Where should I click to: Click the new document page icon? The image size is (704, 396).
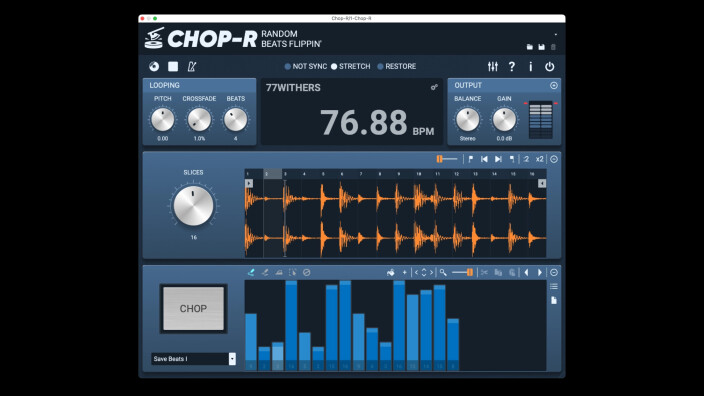coord(554,300)
